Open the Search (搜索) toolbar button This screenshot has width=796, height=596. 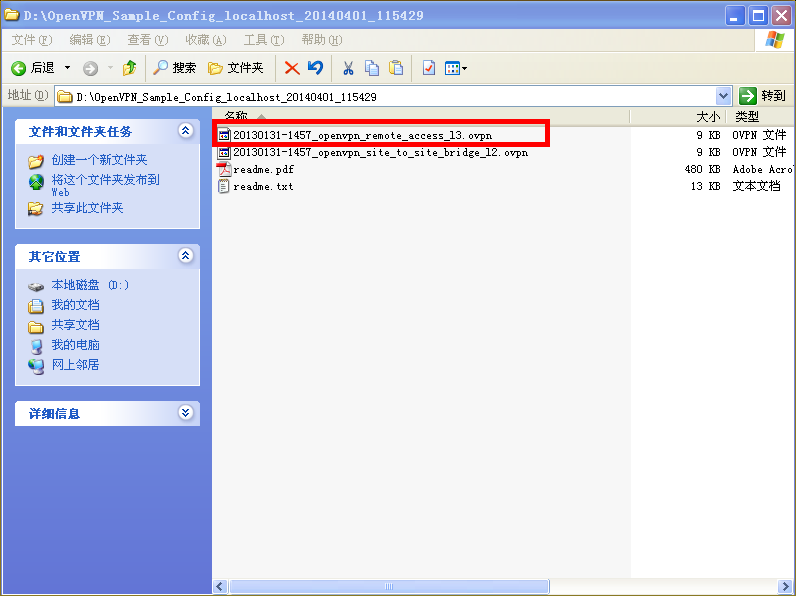pos(174,68)
